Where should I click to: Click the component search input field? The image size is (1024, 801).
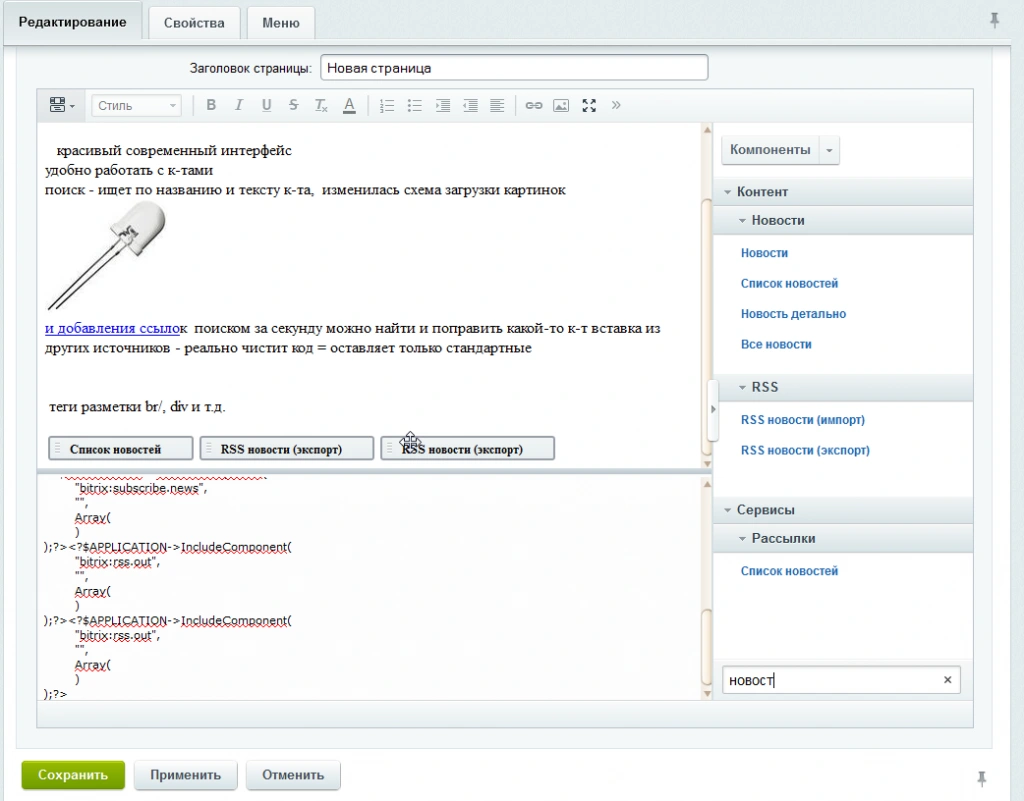coord(832,681)
